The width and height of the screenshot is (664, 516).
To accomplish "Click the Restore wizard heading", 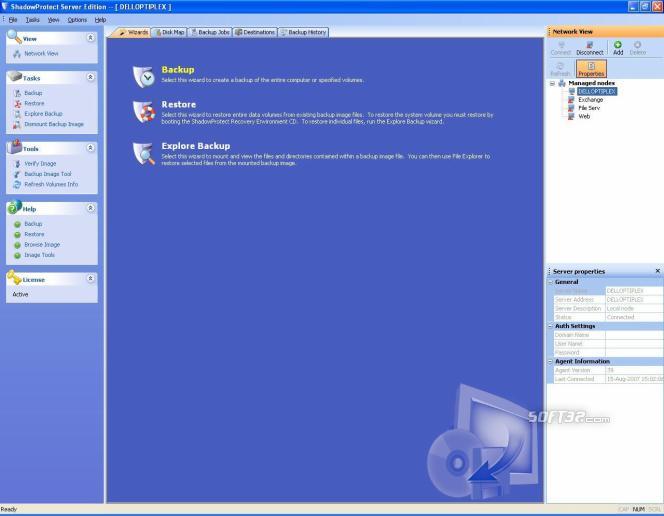I will click(178, 105).
